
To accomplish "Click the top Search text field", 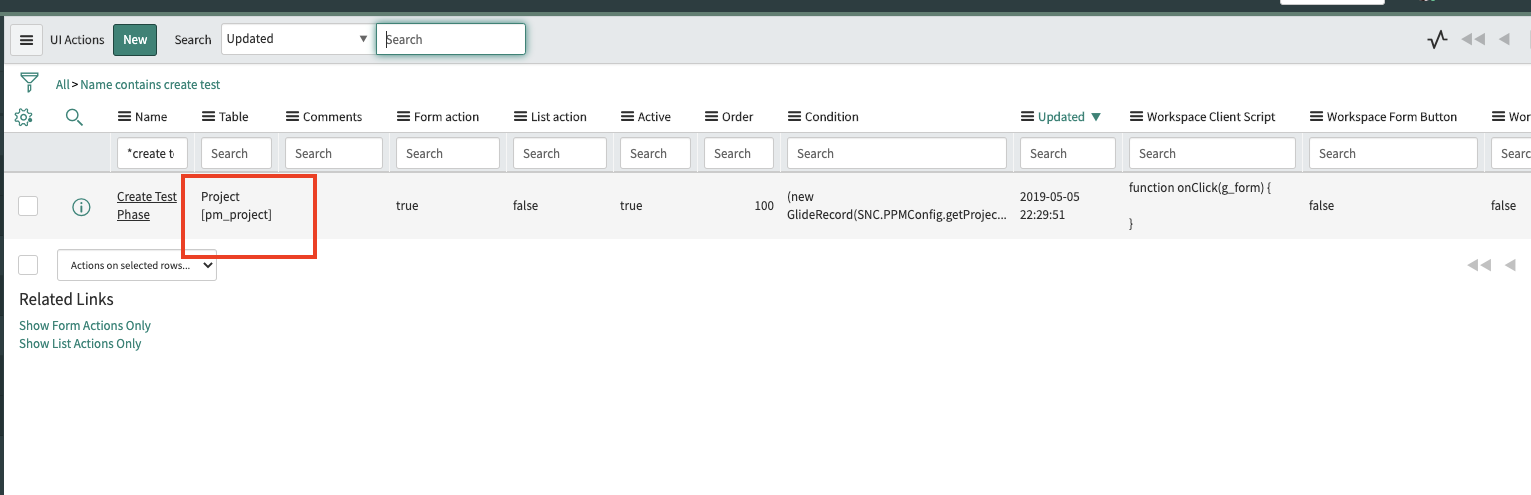I will pos(451,40).
